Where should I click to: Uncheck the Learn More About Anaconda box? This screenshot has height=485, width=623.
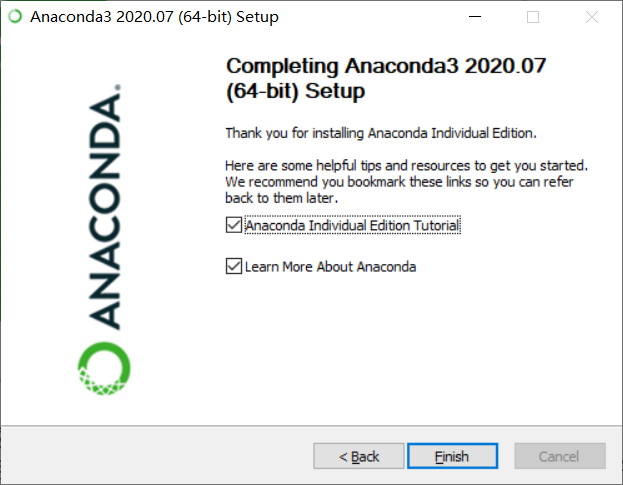pos(234,266)
